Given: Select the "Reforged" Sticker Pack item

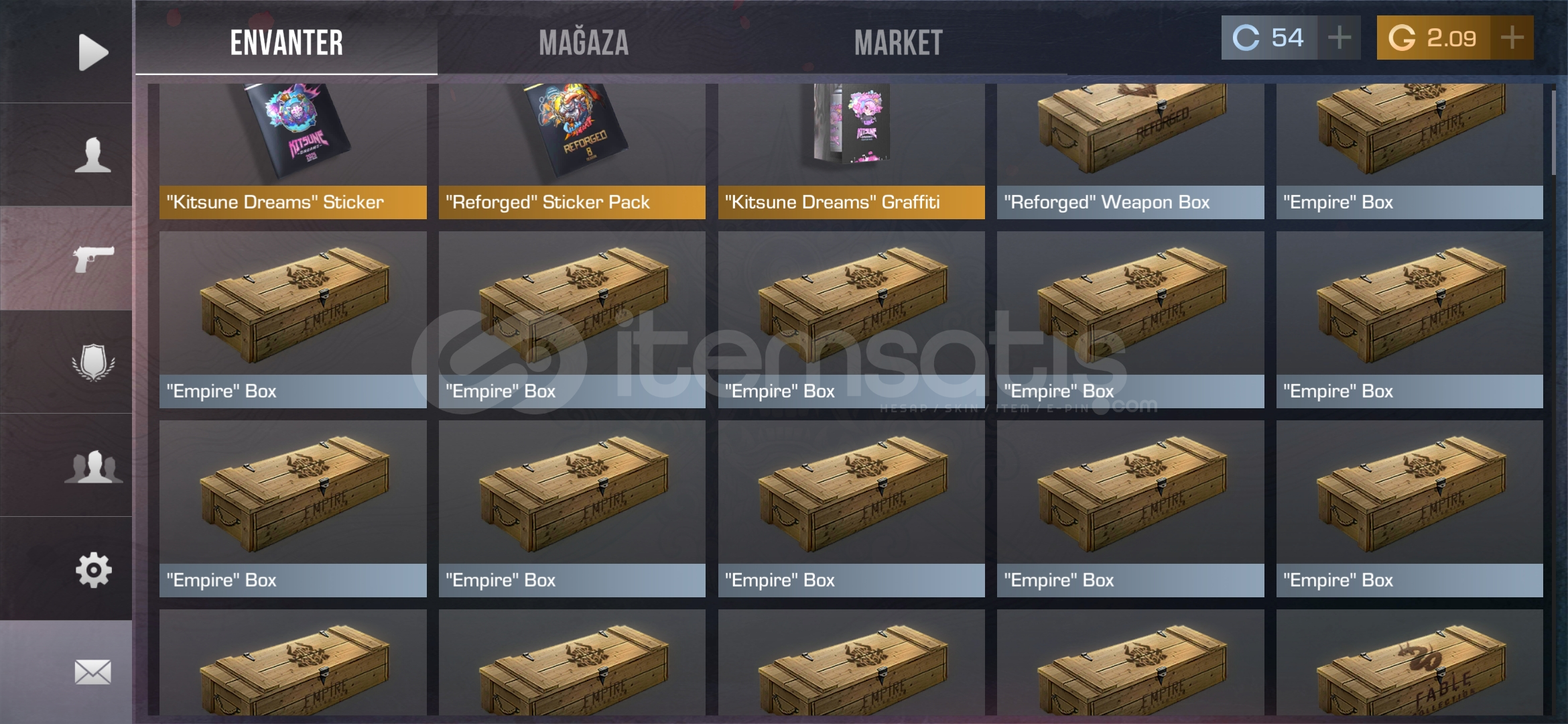Looking at the screenshot, I should 572,152.
